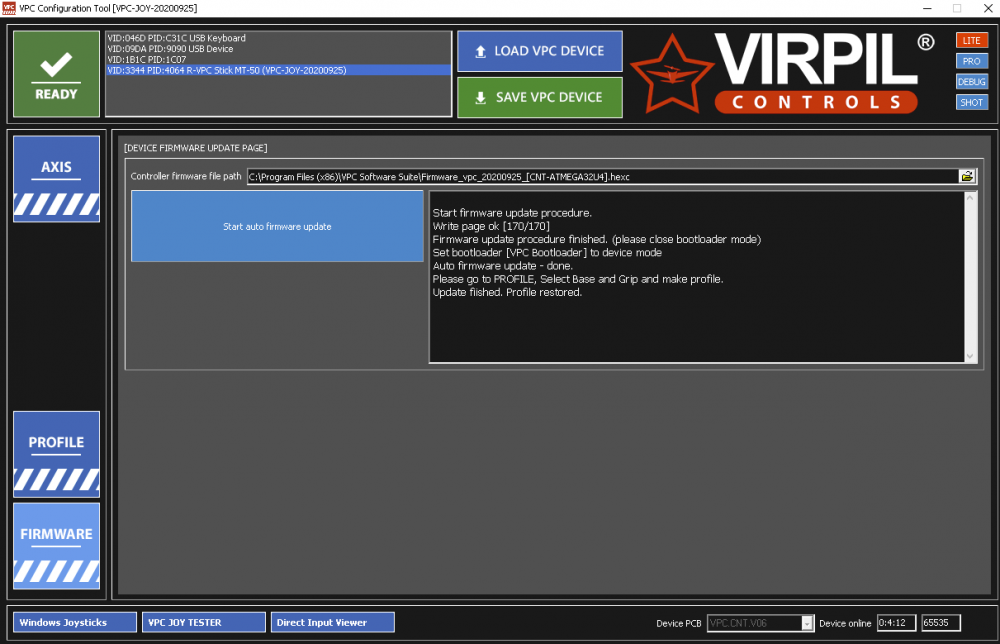Click the 'Set bootloader [VPC Bootloader]' log line
This screenshot has height=644, width=1000.
[547, 252]
